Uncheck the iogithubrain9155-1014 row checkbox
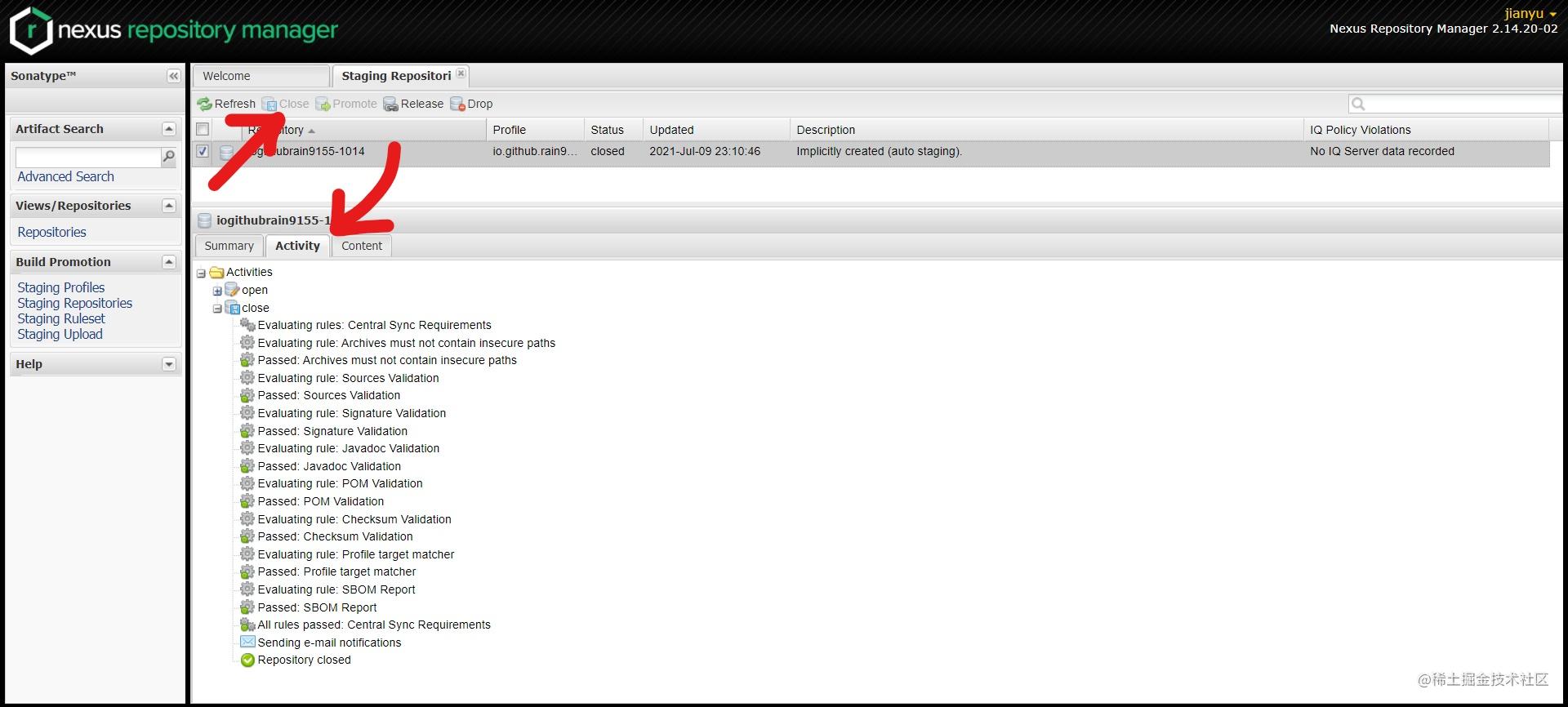 point(203,151)
